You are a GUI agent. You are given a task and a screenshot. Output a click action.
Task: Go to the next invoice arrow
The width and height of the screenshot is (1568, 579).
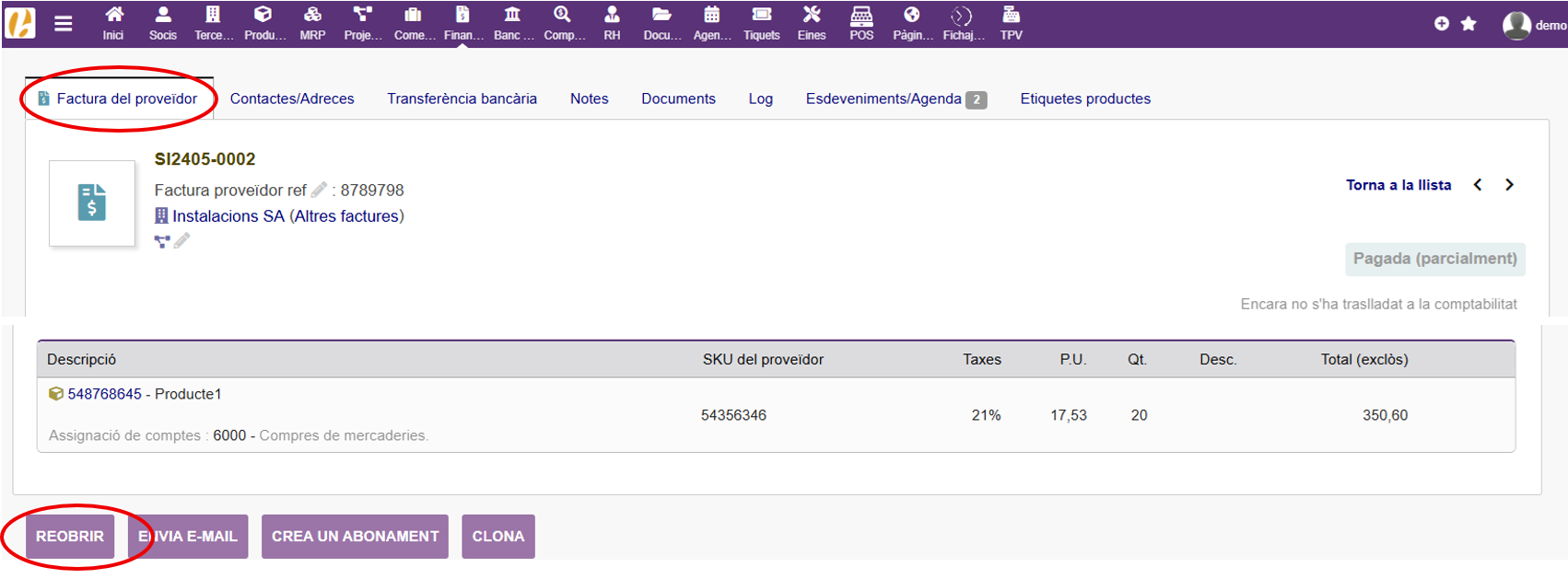point(1509,185)
